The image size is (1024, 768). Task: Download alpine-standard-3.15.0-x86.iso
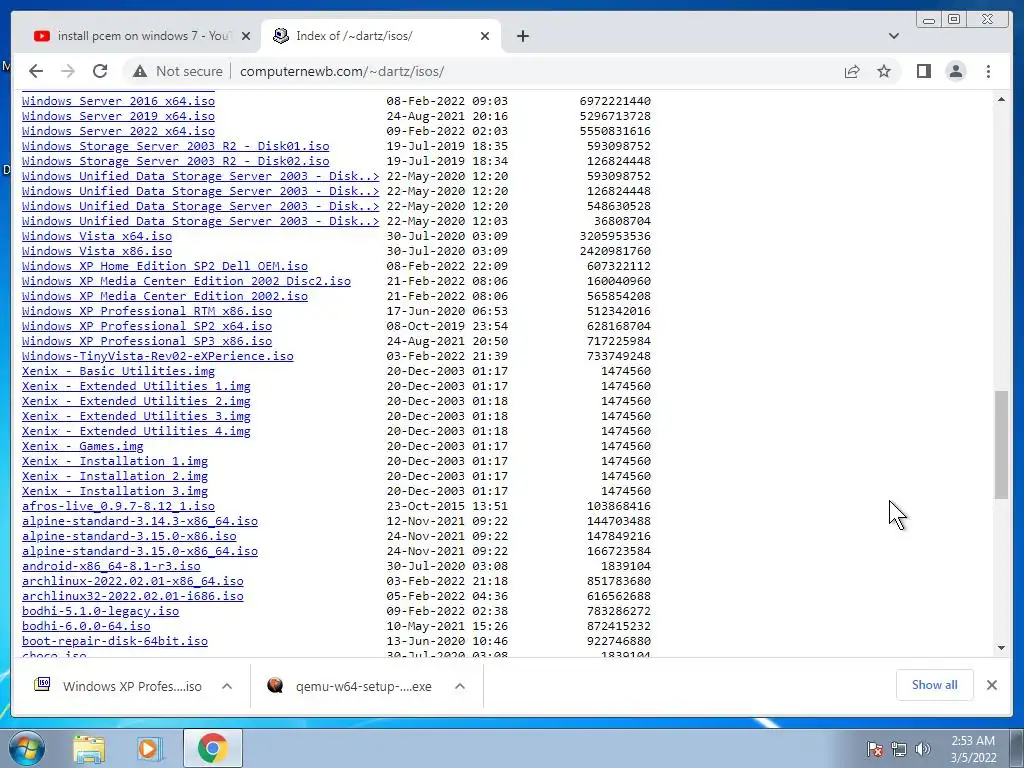[129, 536]
